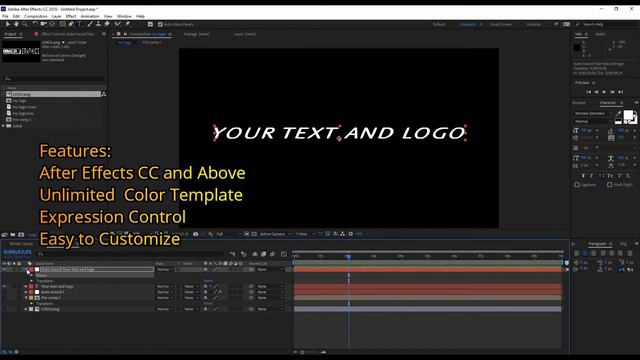The width and height of the screenshot is (640, 360).
Task: Open the Animation menu
Action: click(90, 16)
